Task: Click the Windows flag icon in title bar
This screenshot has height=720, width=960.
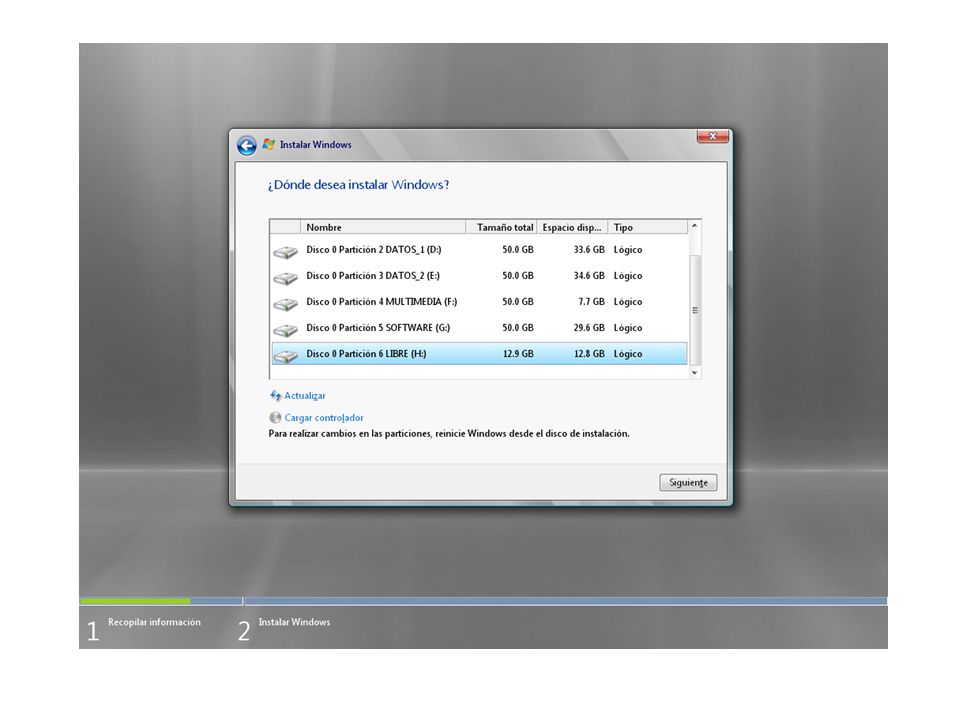Action: tap(268, 144)
